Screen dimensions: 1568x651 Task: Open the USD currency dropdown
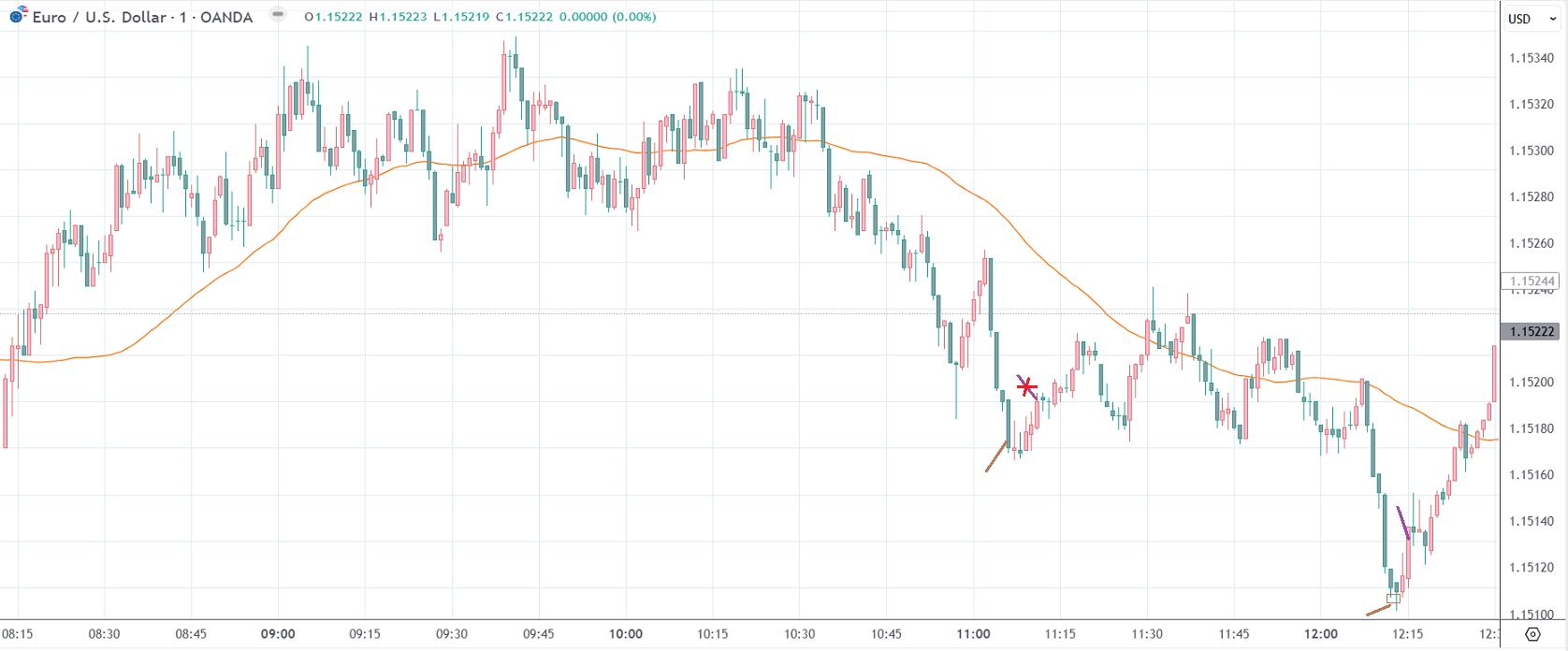coord(1532,19)
